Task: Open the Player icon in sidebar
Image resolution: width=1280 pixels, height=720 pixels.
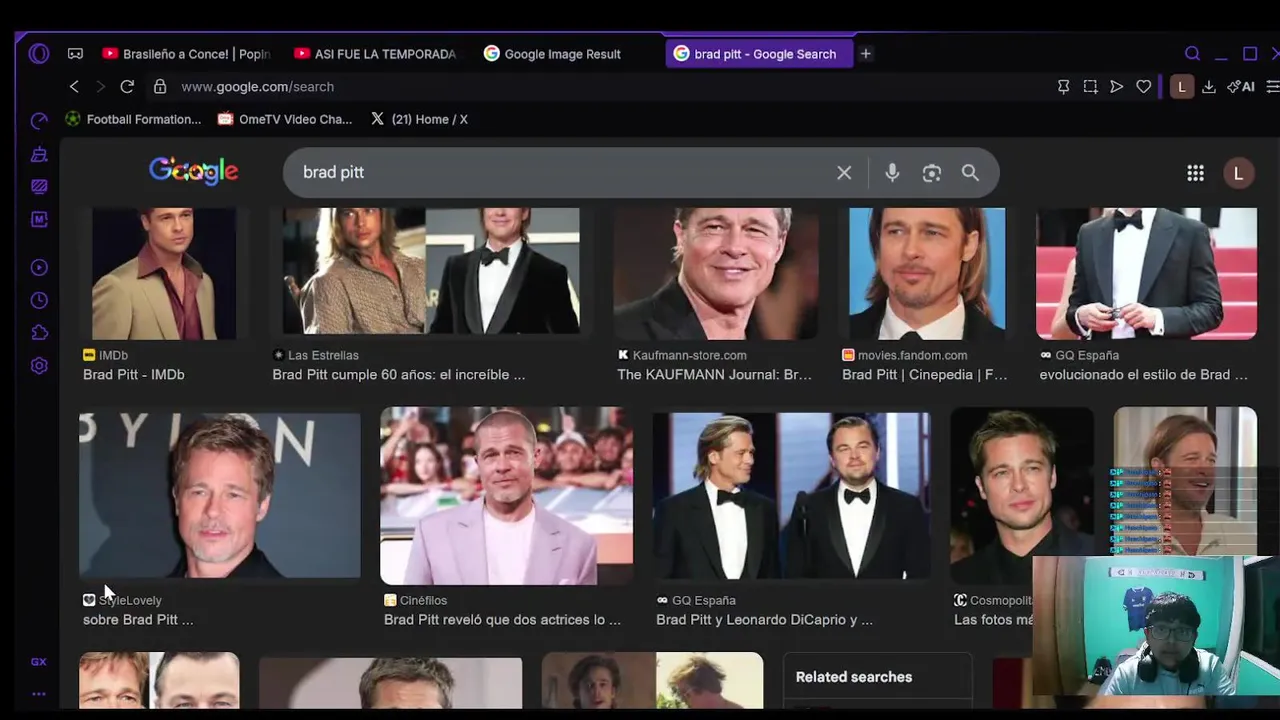Action: pyautogui.click(x=39, y=267)
